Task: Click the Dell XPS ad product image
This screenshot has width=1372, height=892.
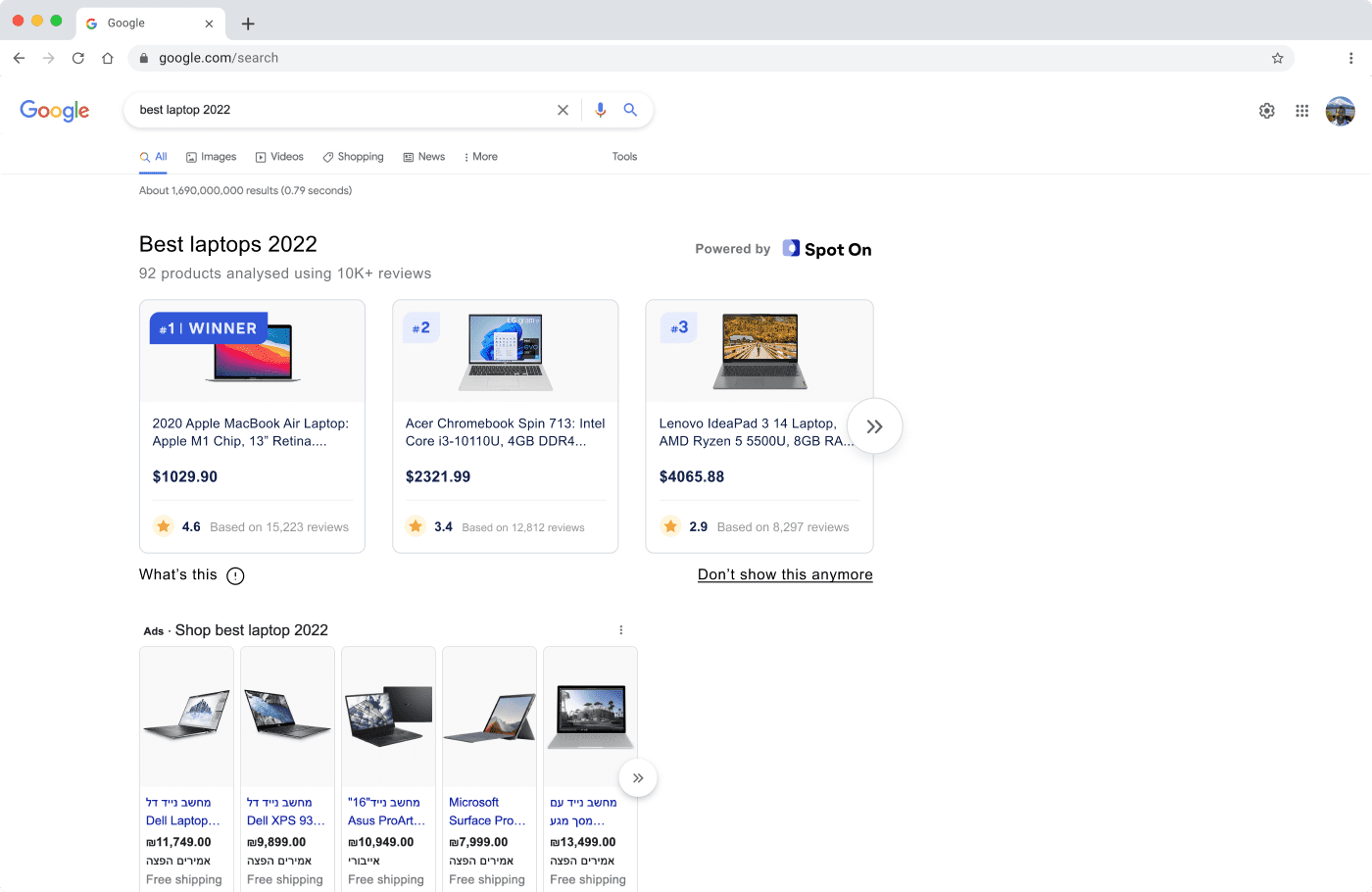Action: tap(287, 716)
